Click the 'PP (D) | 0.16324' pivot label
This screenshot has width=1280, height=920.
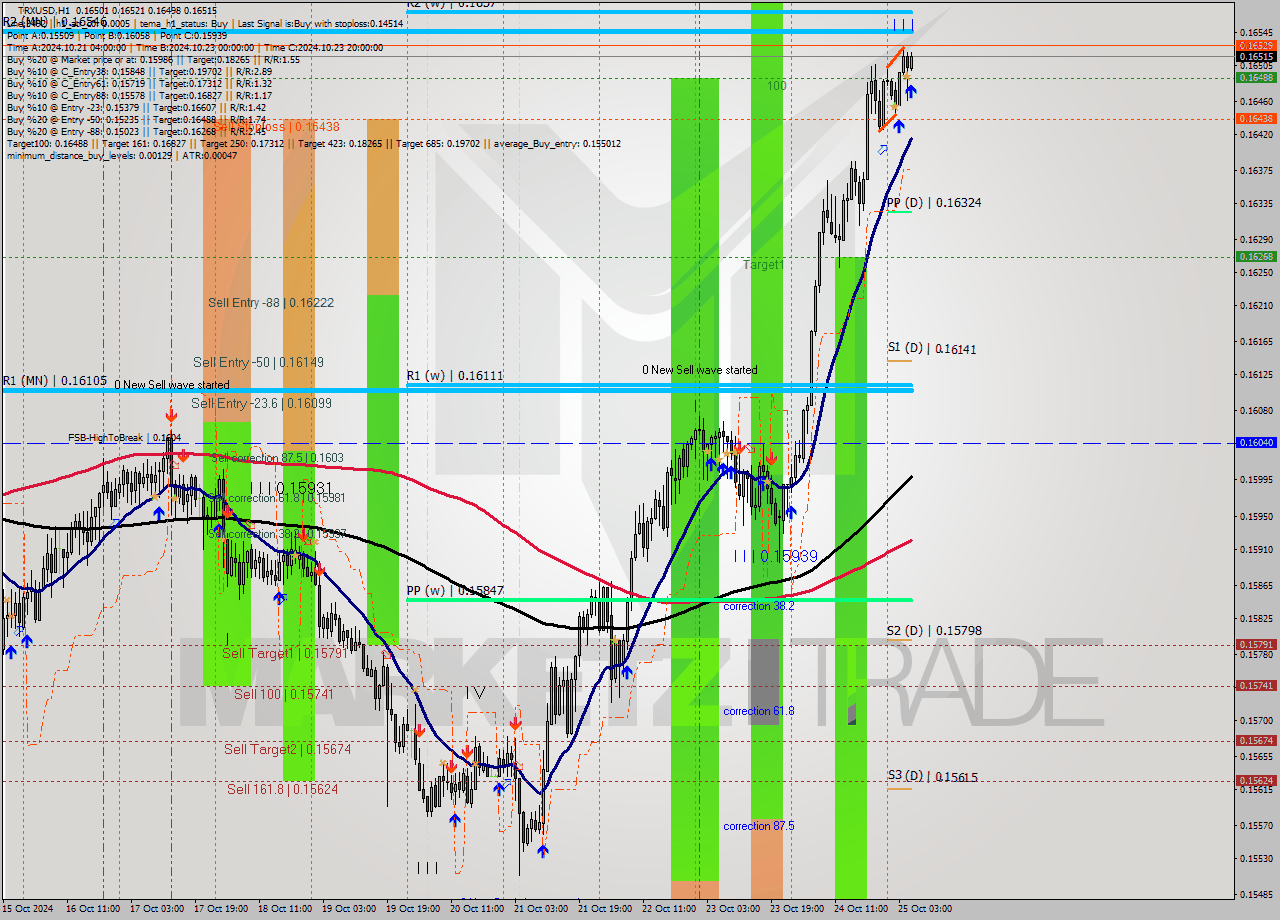[x=934, y=203]
